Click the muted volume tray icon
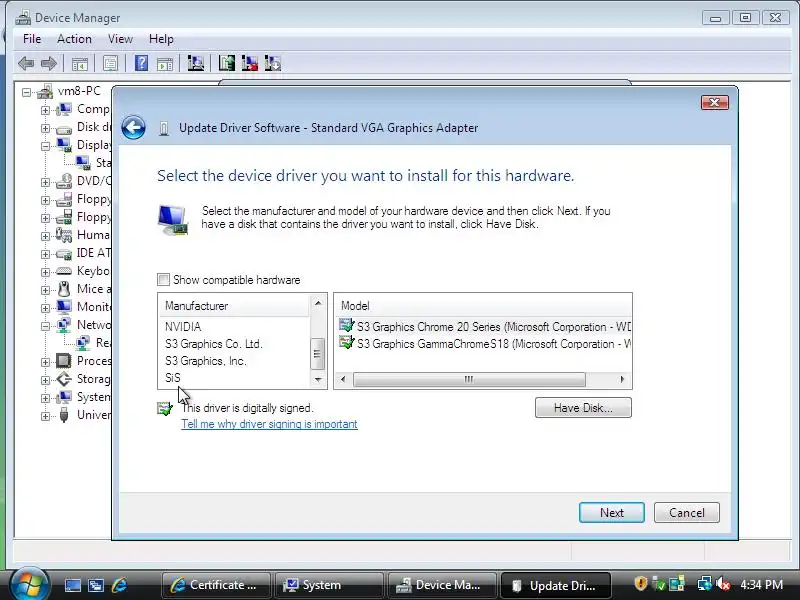 click(x=723, y=584)
